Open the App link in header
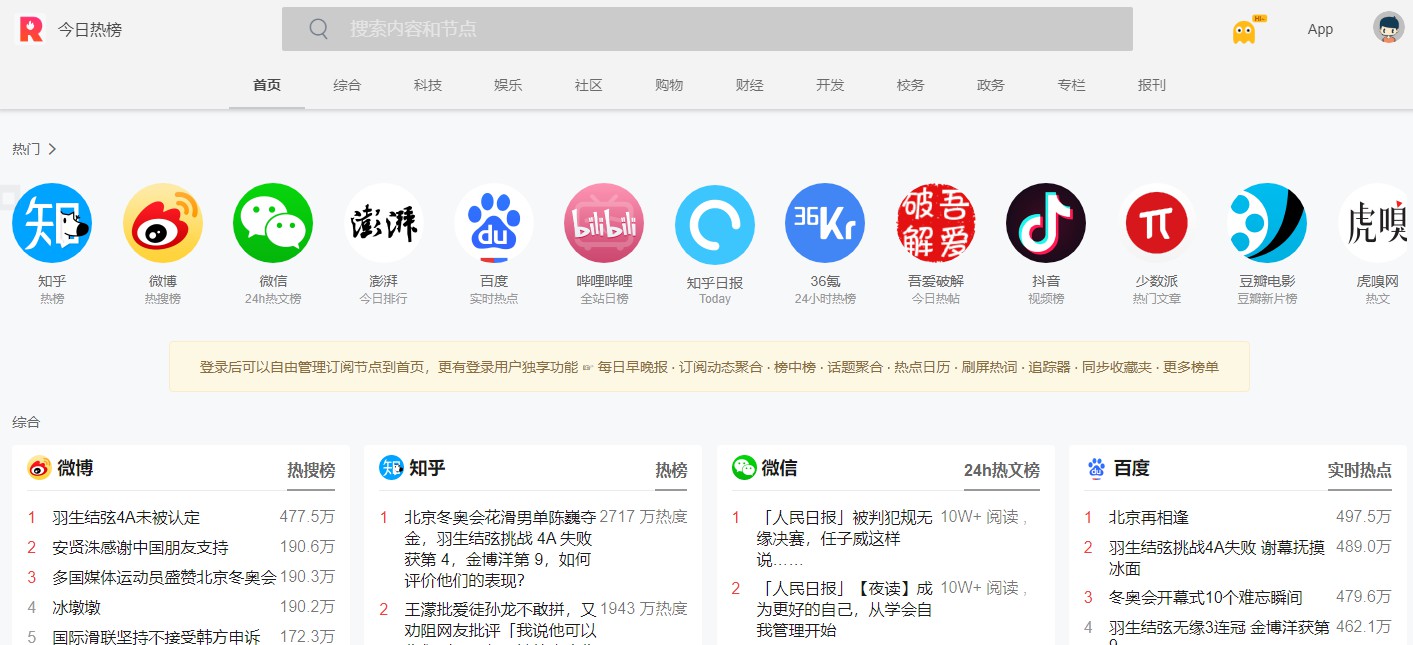Viewport: 1413px width, 645px height. click(1320, 29)
